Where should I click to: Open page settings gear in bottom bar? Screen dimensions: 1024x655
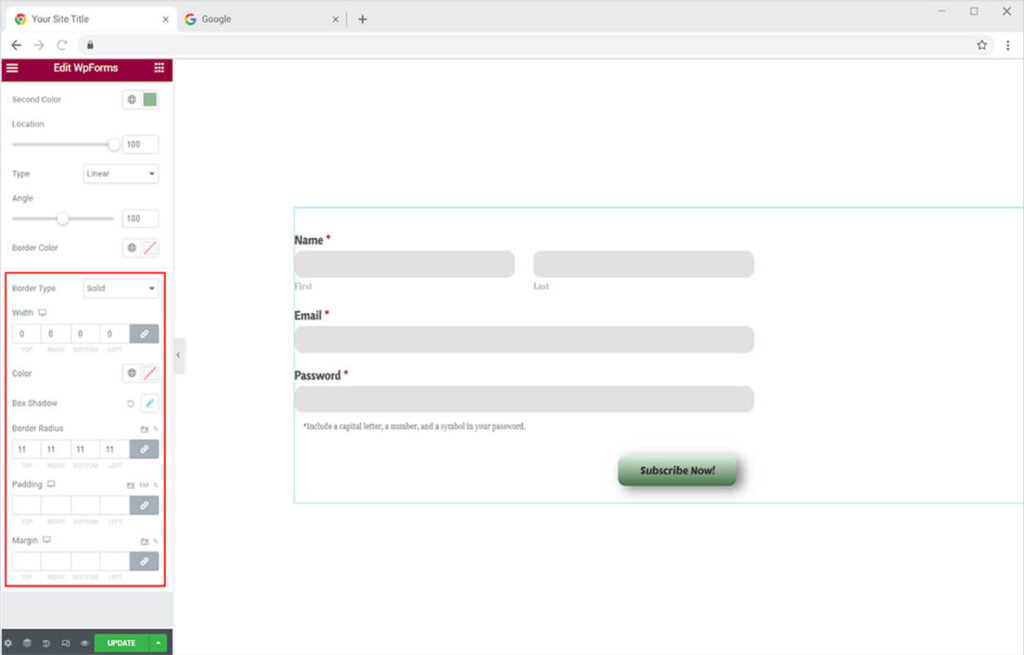pos(8,643)
